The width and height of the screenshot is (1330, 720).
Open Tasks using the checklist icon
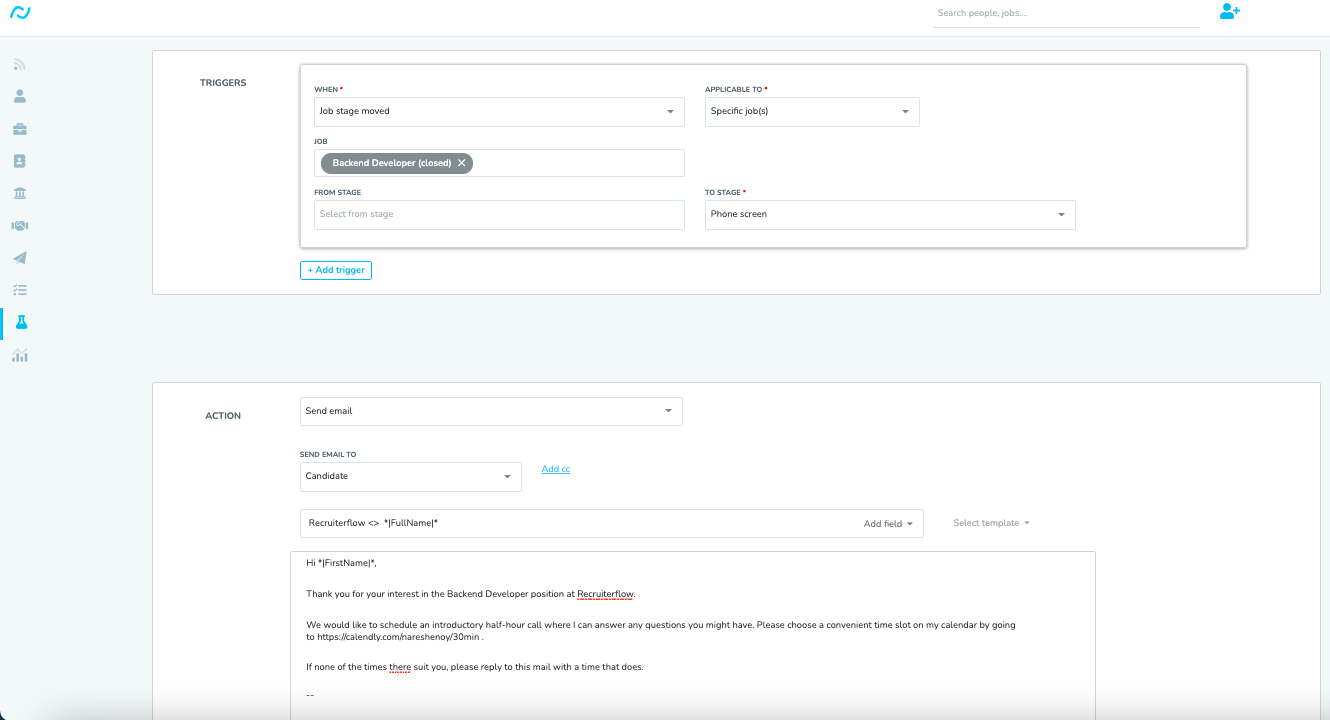(20, 289)
